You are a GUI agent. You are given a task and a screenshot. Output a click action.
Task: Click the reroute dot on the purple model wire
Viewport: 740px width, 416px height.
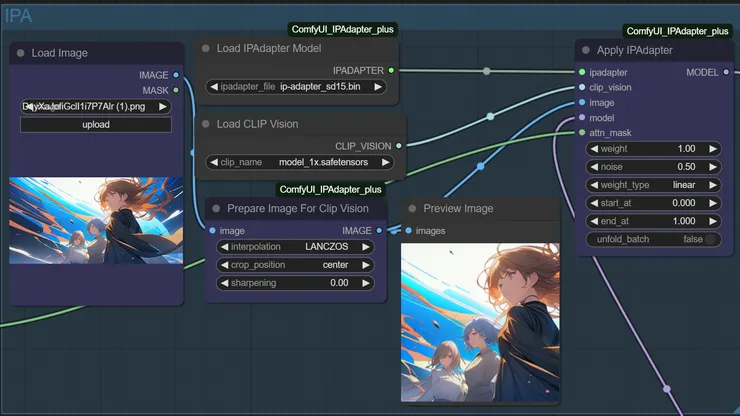[667, 389]
